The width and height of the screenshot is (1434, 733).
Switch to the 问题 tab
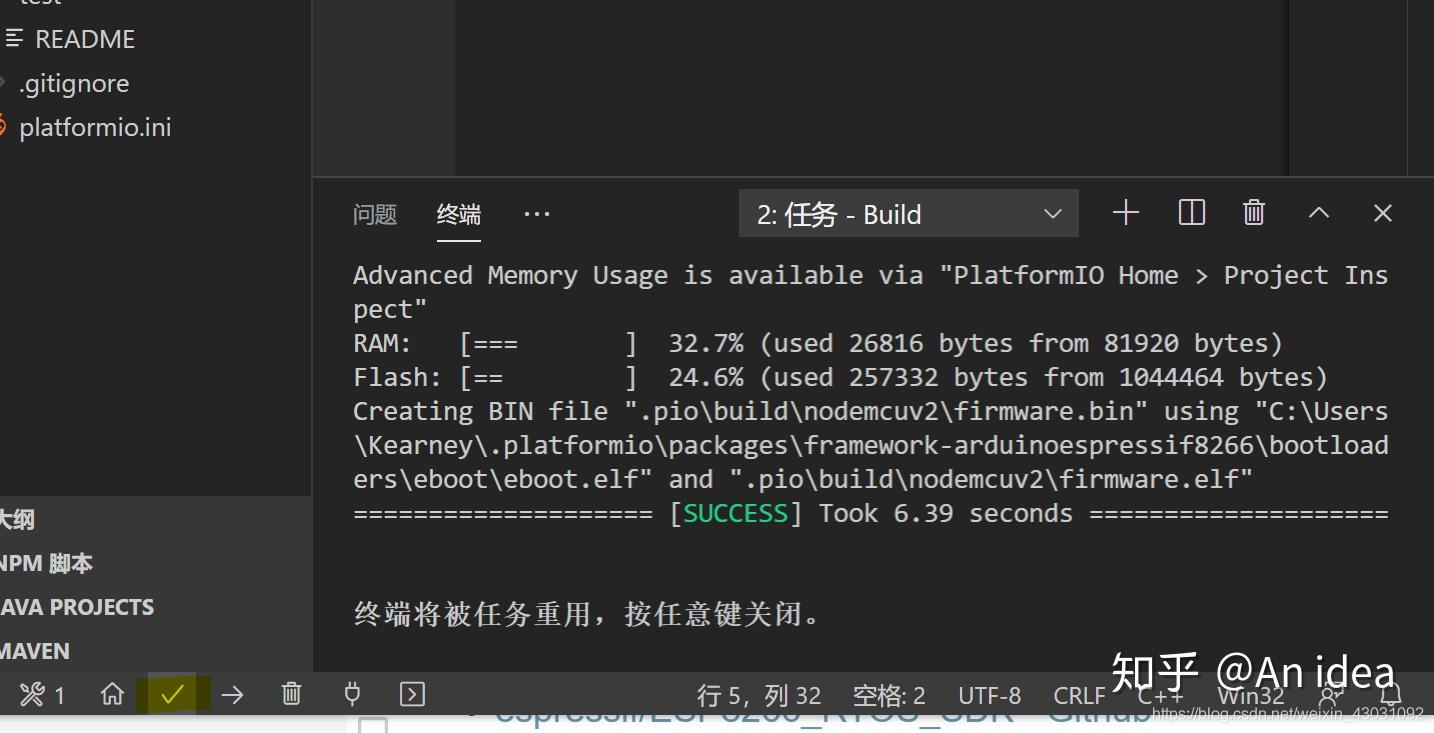point(375,213)
